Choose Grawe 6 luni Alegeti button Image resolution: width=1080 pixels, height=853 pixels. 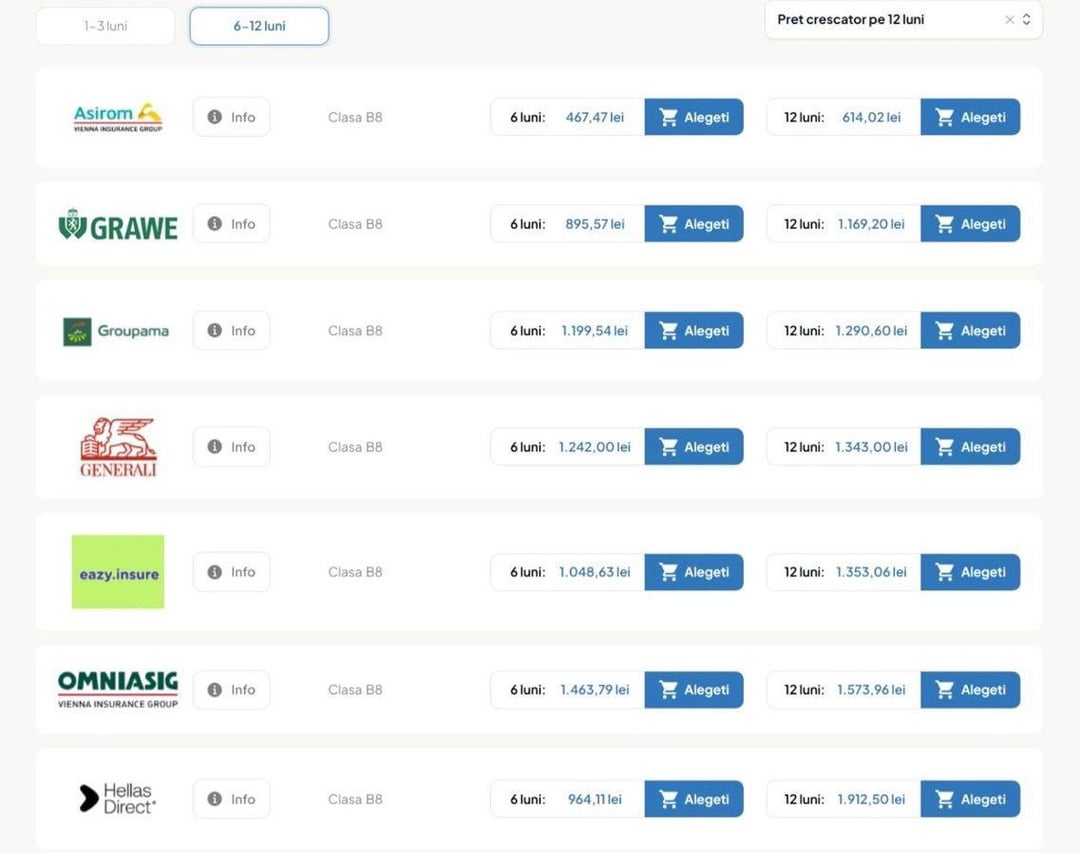click(694, 224)
